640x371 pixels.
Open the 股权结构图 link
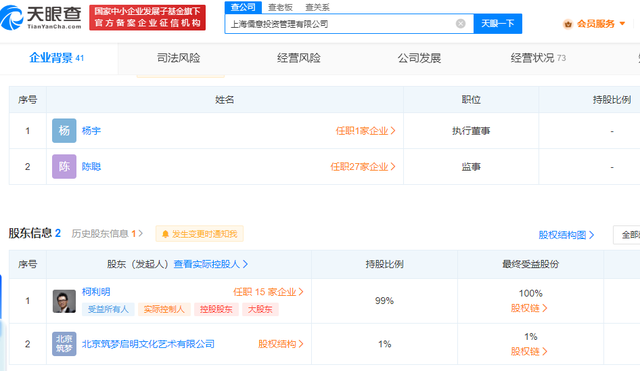coord(566,235)
